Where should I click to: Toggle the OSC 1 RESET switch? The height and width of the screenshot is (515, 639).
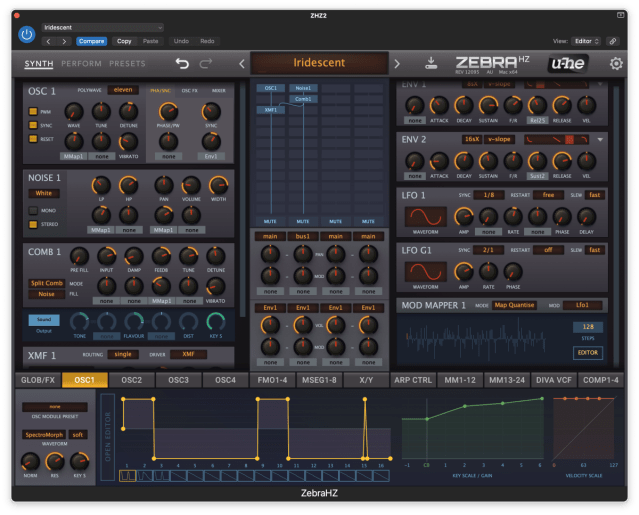pos(33,139)
